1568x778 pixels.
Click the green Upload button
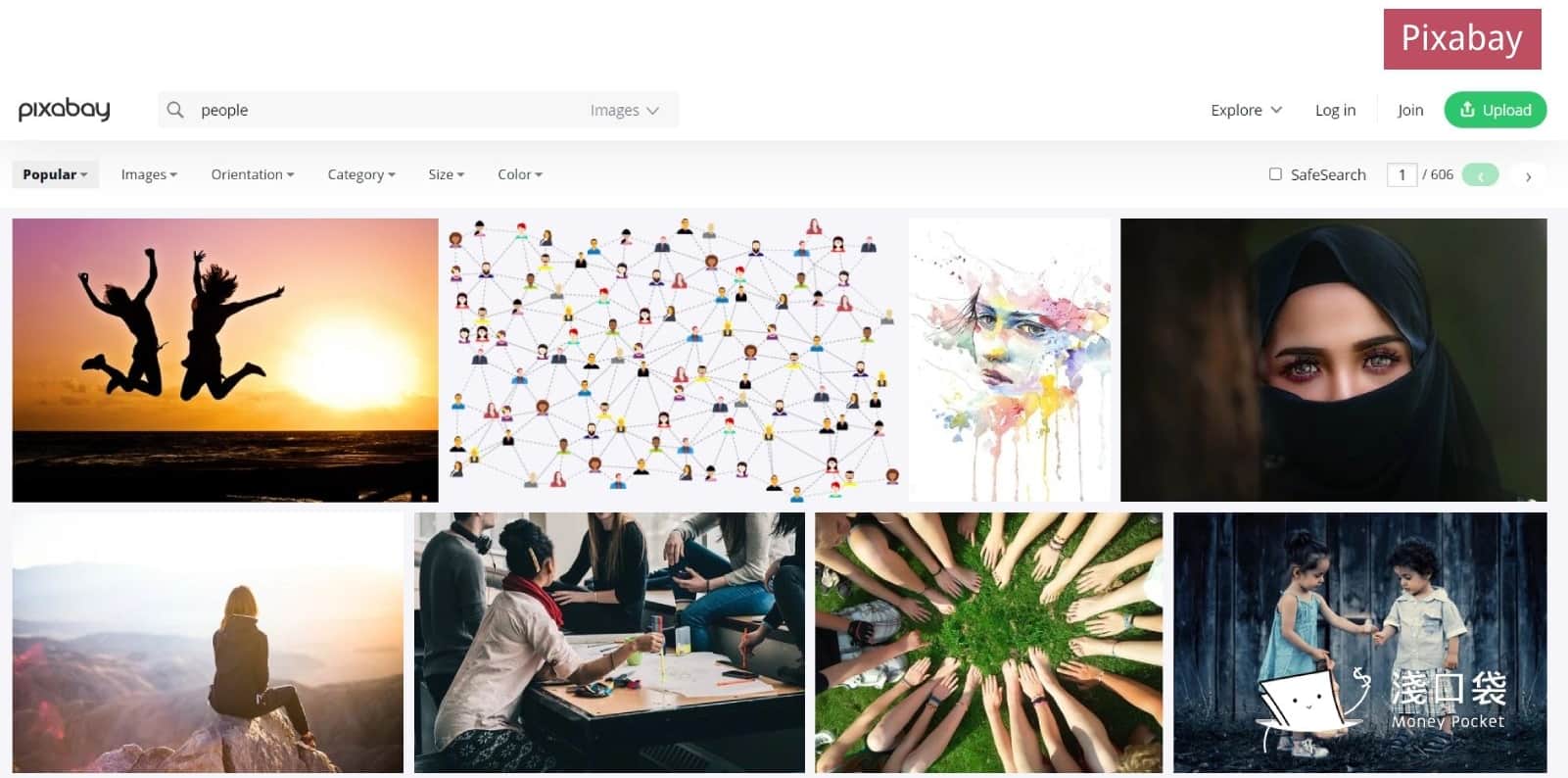point(1495,110)
